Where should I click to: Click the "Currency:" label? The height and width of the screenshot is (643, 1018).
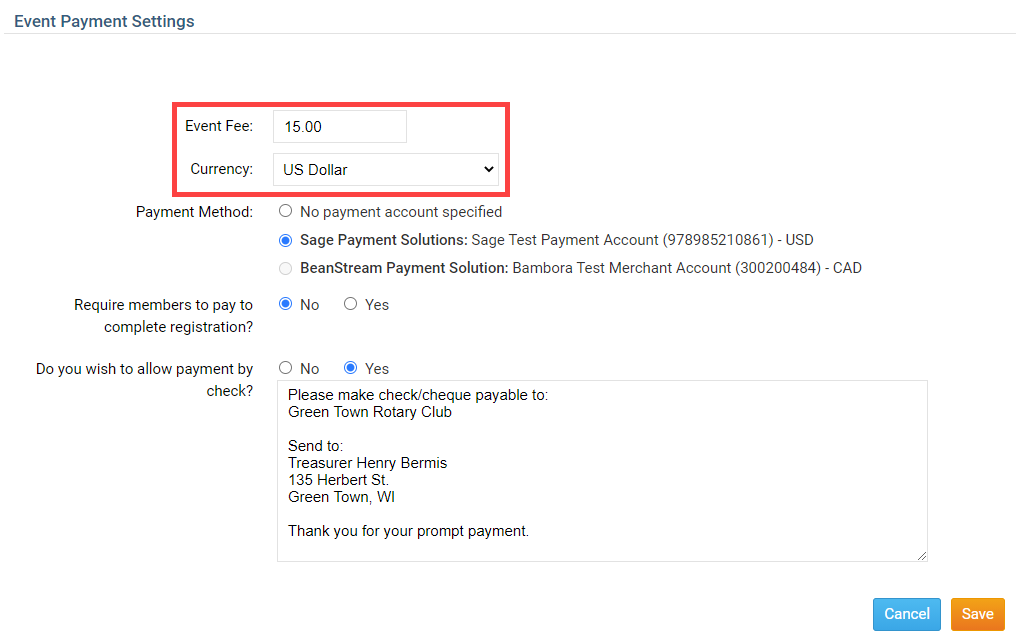[x=221, y=169]
